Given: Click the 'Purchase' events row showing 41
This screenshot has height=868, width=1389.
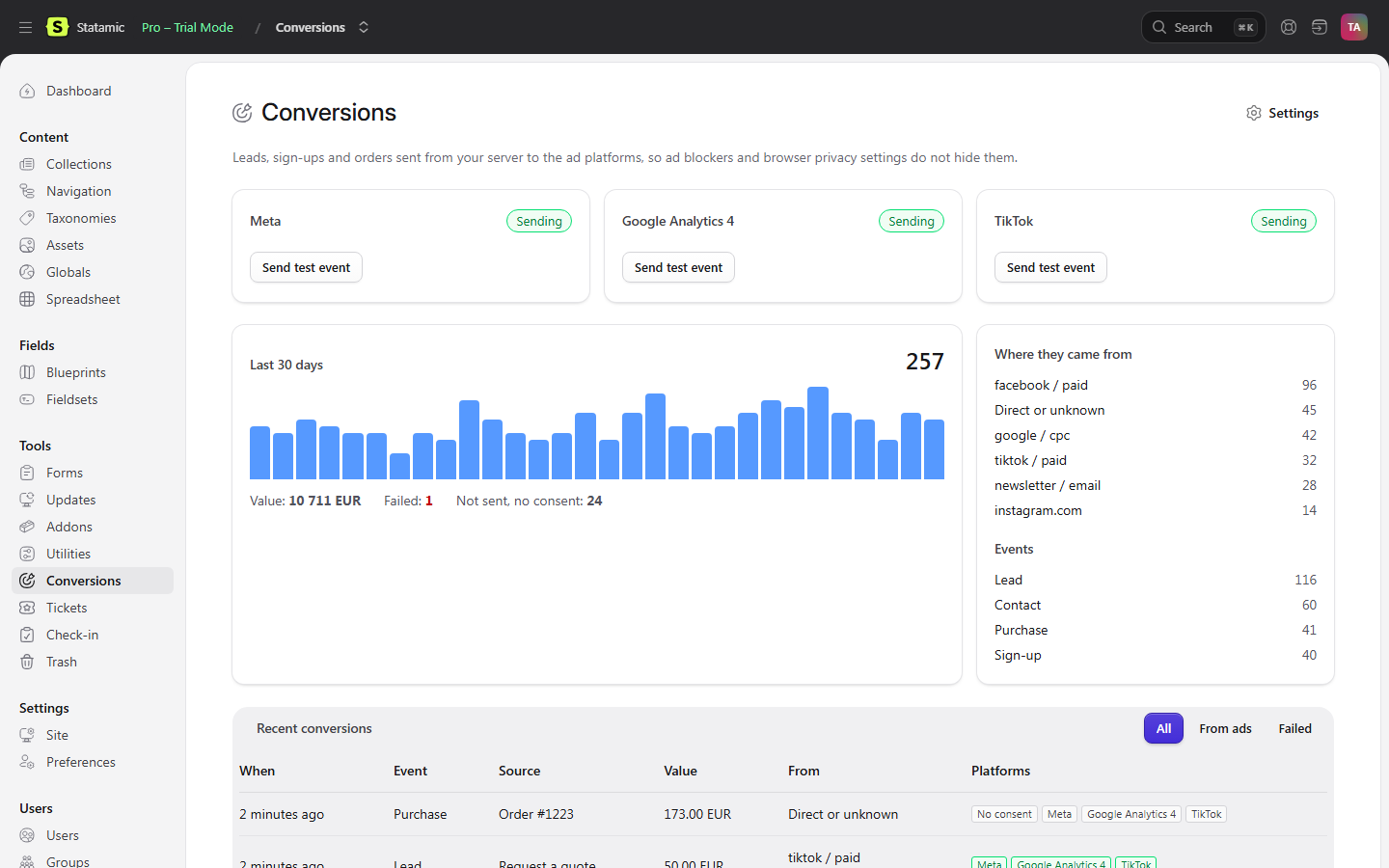Looking at the screenshot, I should (1156, 630).
